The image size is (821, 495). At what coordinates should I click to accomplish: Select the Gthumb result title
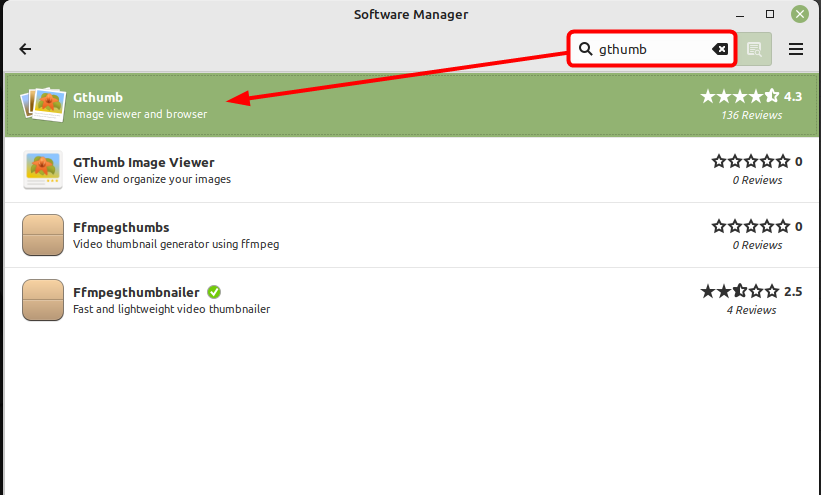(98, 97)
